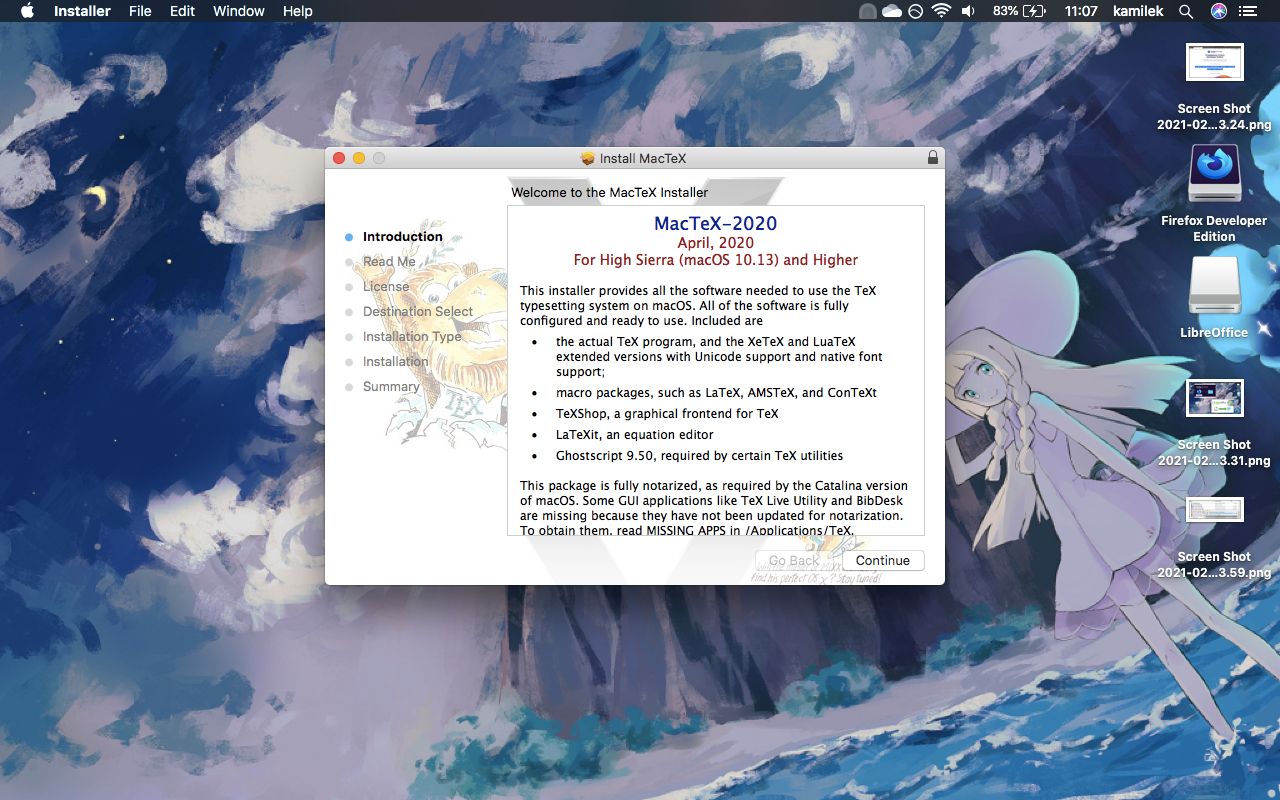Screen dimensions: 1280x800
Task: Click the 'macro packages, such as LaTeX' bullet
Action: [x=716, y=393]
